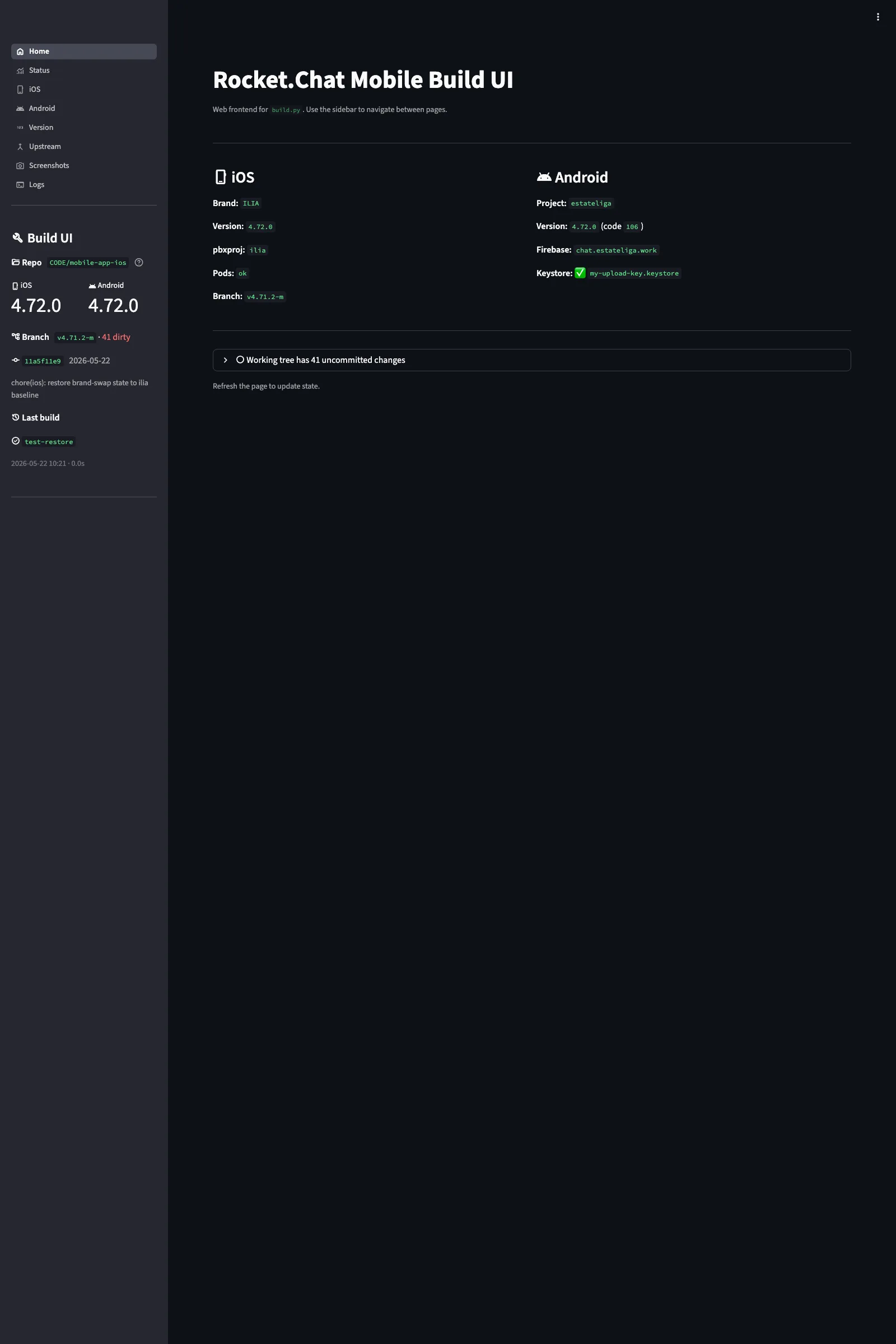Click the wrench icon beside Build UI
Image resolution: width=896 pixels, height=1344 pixels.
18,237
